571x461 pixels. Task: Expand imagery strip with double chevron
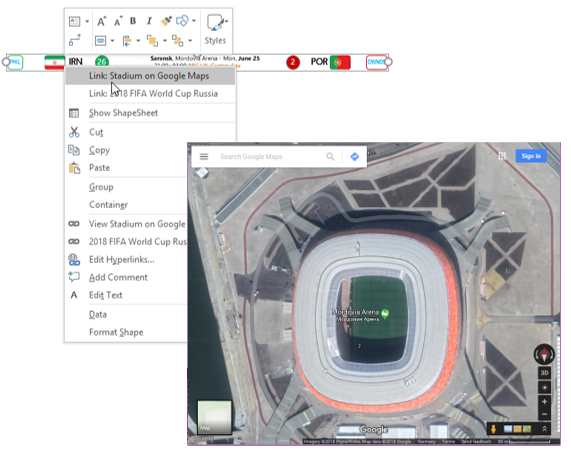click(x=544, y=429)
